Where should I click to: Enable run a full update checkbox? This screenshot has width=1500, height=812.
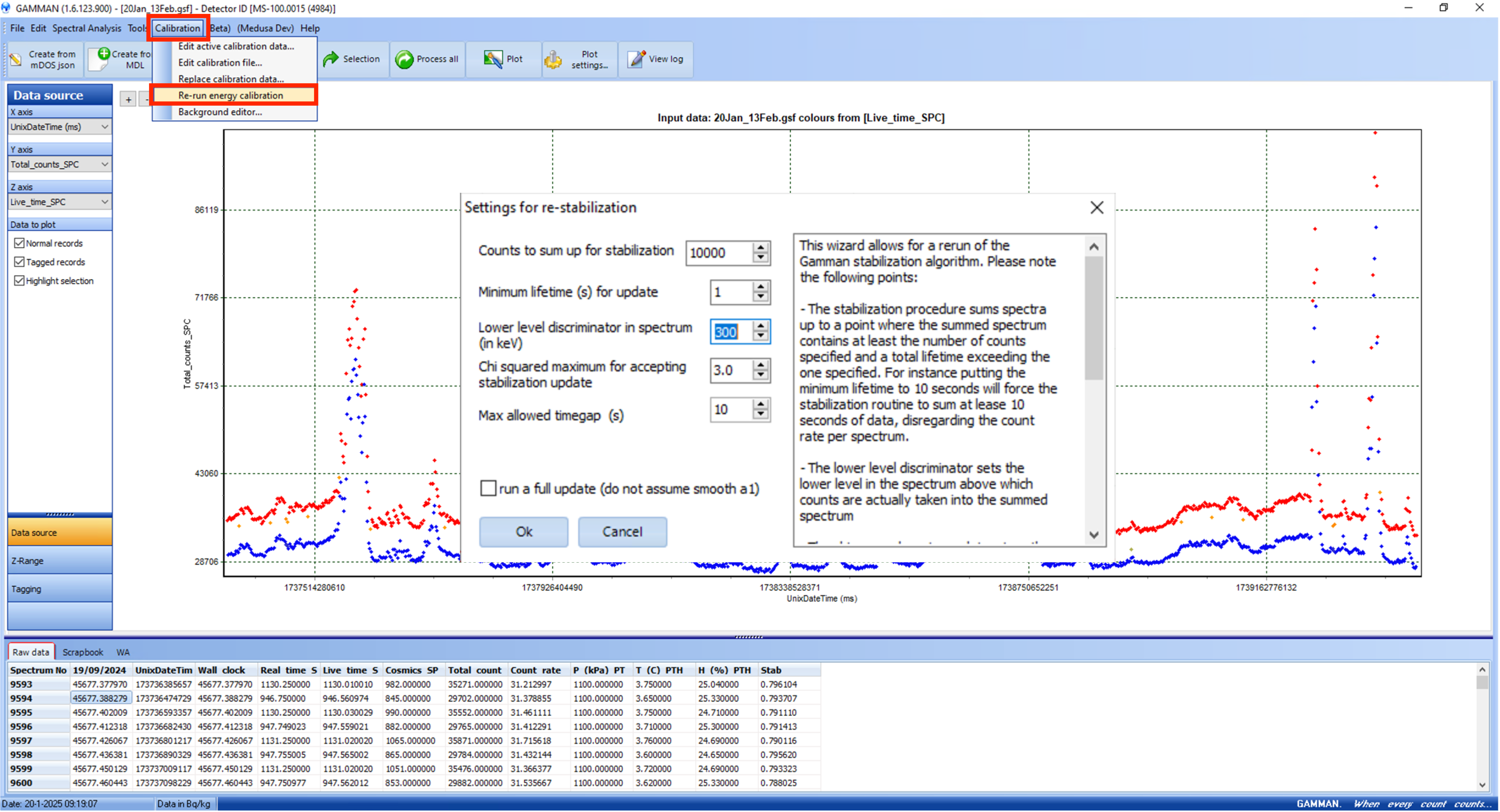488,488
